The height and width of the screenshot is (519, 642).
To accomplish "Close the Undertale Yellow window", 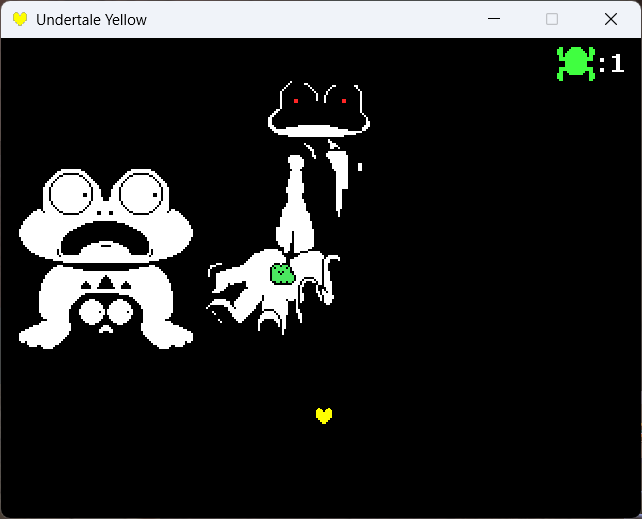I will [610, 19].
